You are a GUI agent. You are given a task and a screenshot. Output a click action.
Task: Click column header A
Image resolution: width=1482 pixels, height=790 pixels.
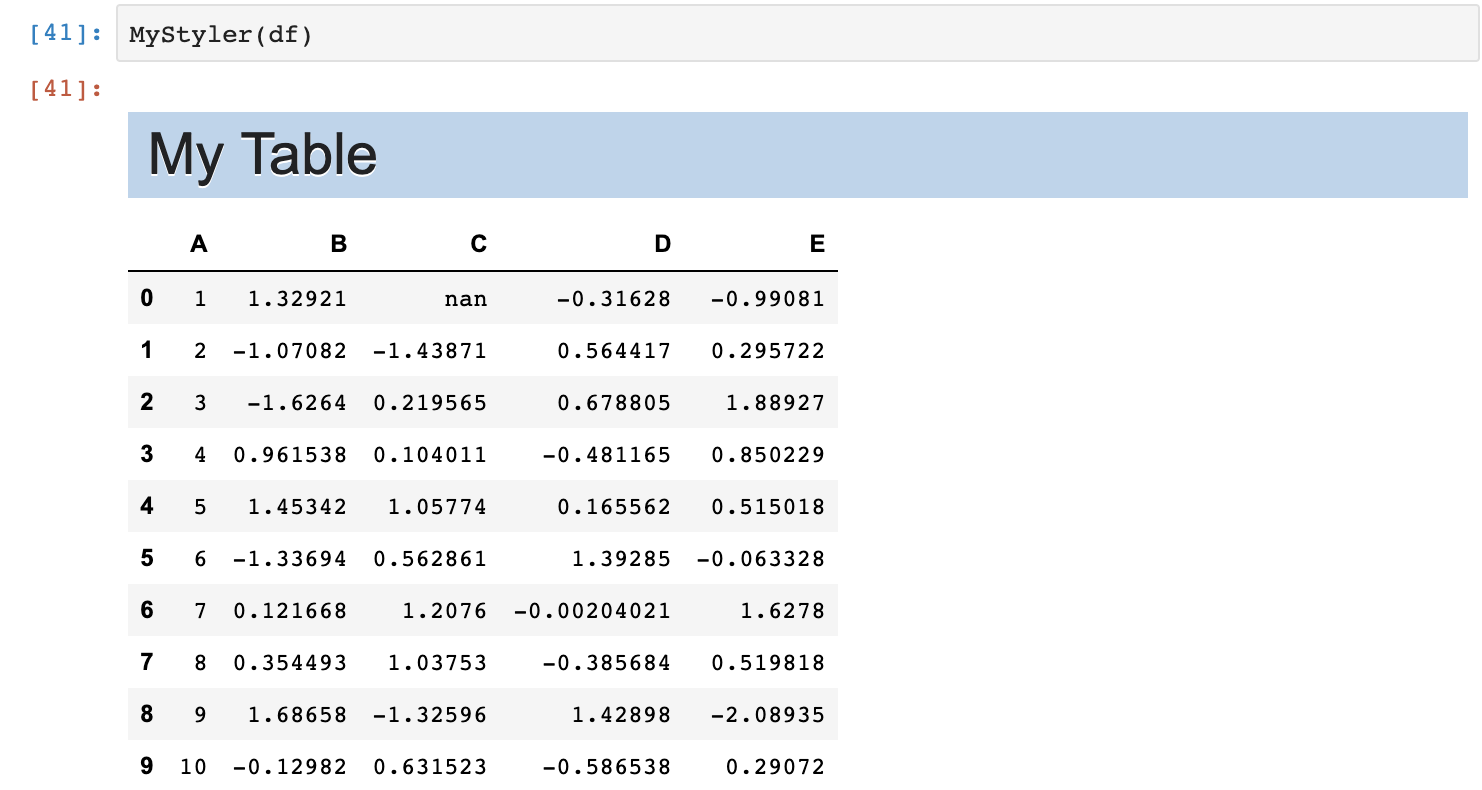coord(199,244)
